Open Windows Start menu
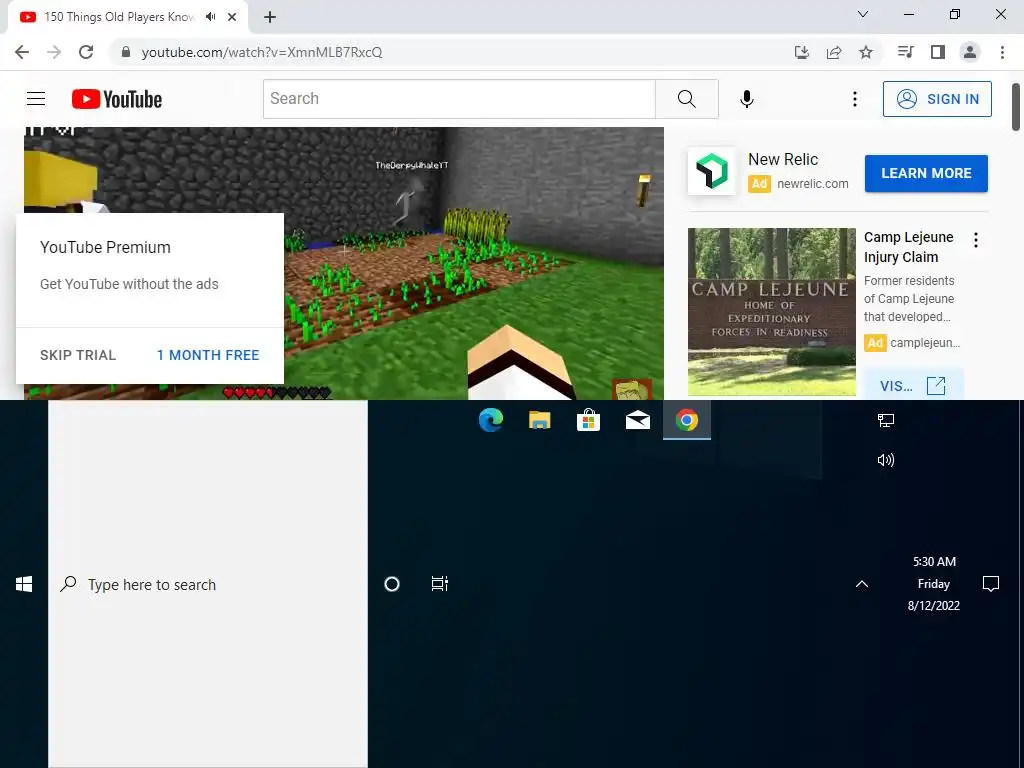The height and width of the screenshot is (768, 1024). (24, 584)
